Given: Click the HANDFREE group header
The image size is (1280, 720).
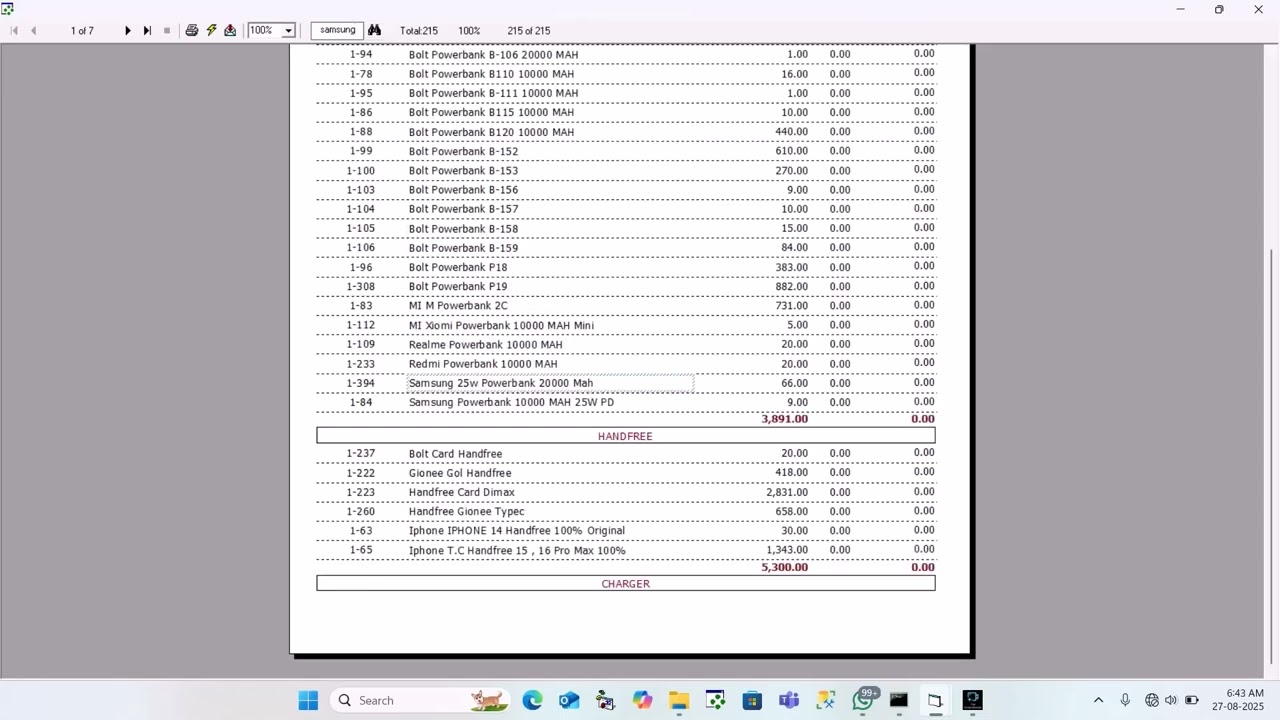Looking at the screenshot, I should pyautogui.click(x=625, y=436).
